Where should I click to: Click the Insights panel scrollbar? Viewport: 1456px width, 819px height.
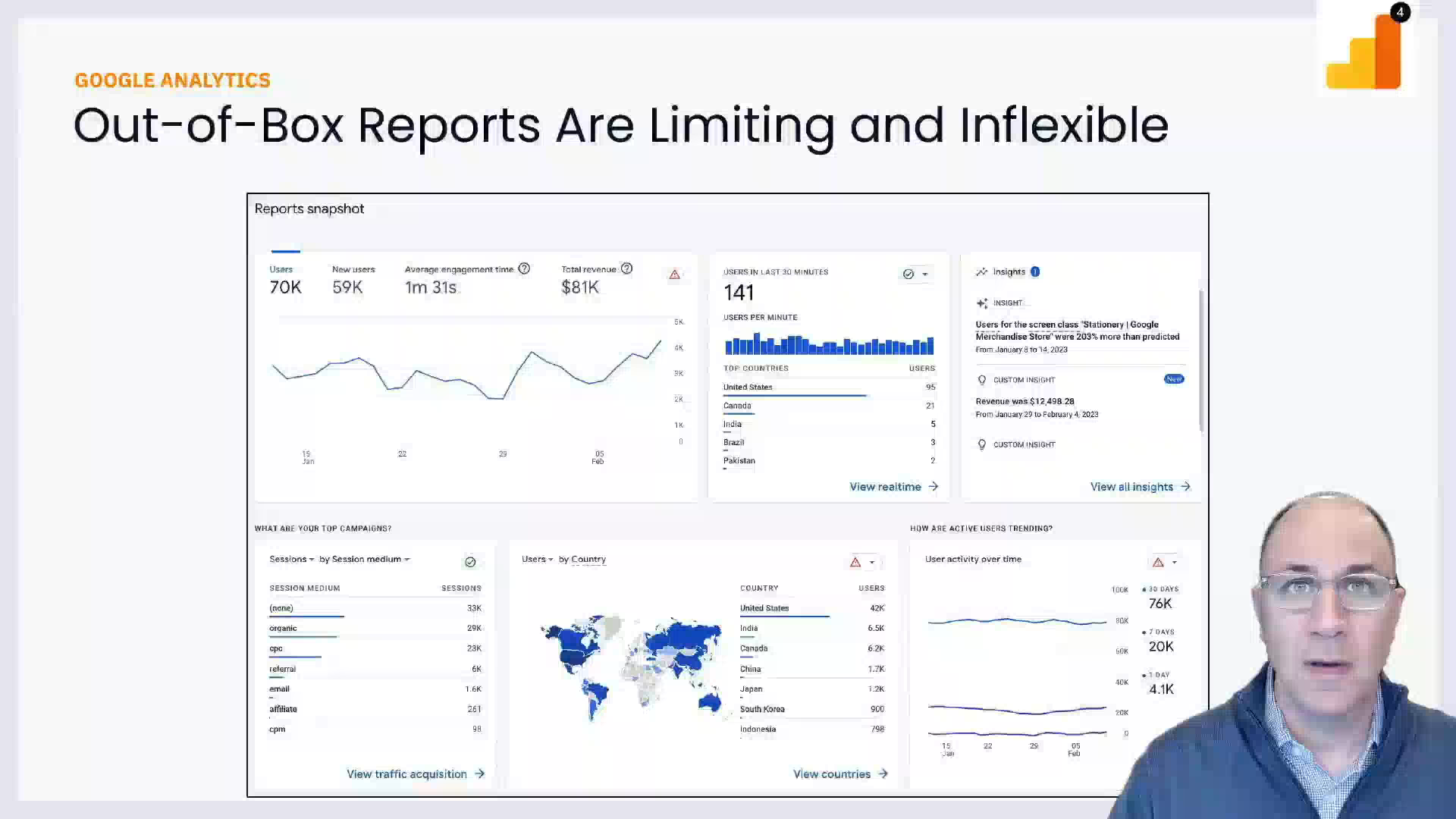click(1200, 360)
